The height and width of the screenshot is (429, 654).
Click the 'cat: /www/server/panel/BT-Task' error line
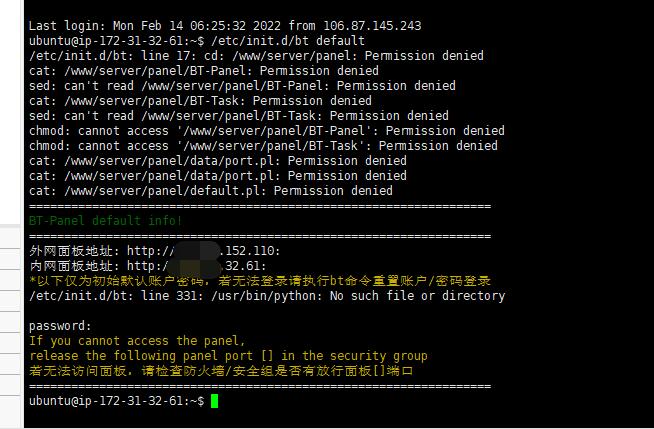(x=200, y=101)
